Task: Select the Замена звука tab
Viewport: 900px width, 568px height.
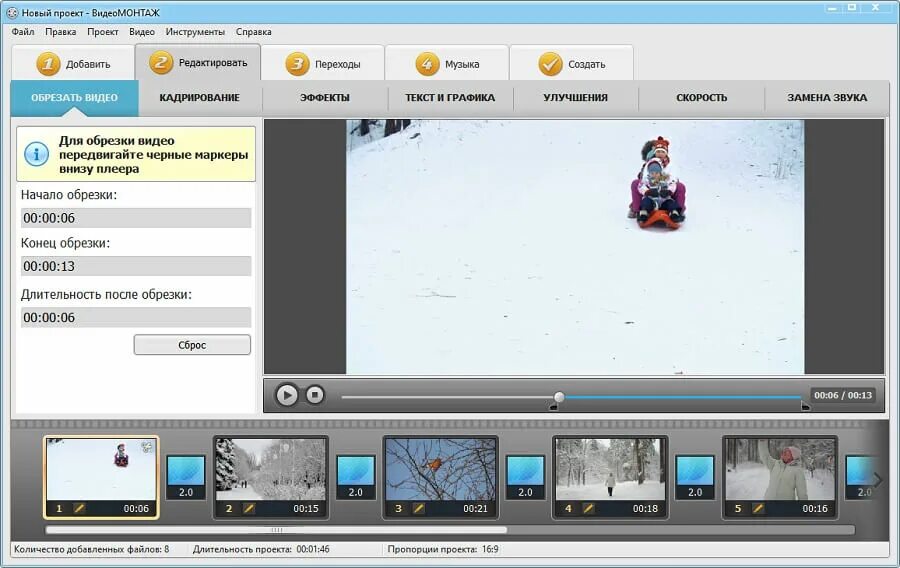Action: pos(827,98)
